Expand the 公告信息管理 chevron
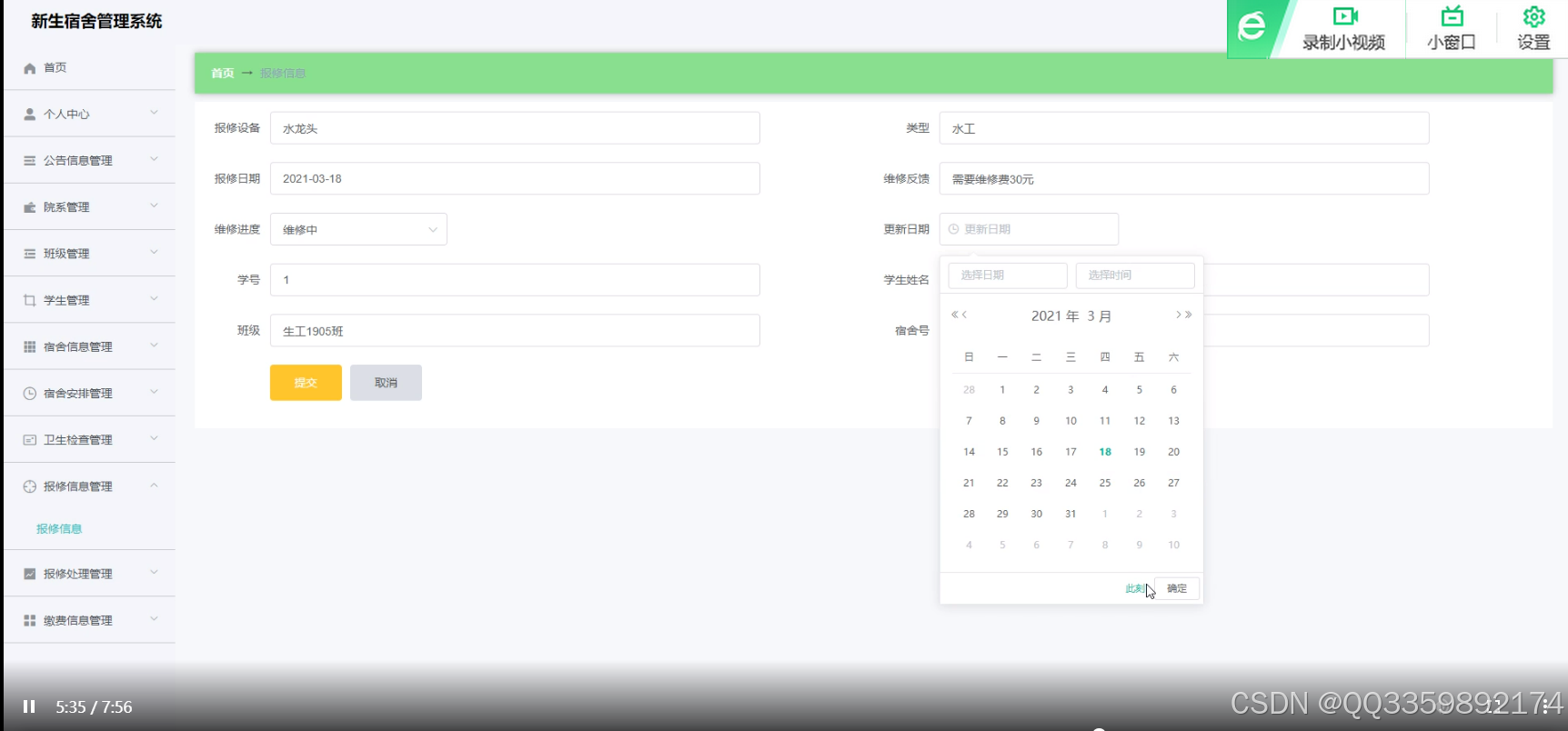The width and height of the screenshot is (1568, 731). tap(154, 159)
